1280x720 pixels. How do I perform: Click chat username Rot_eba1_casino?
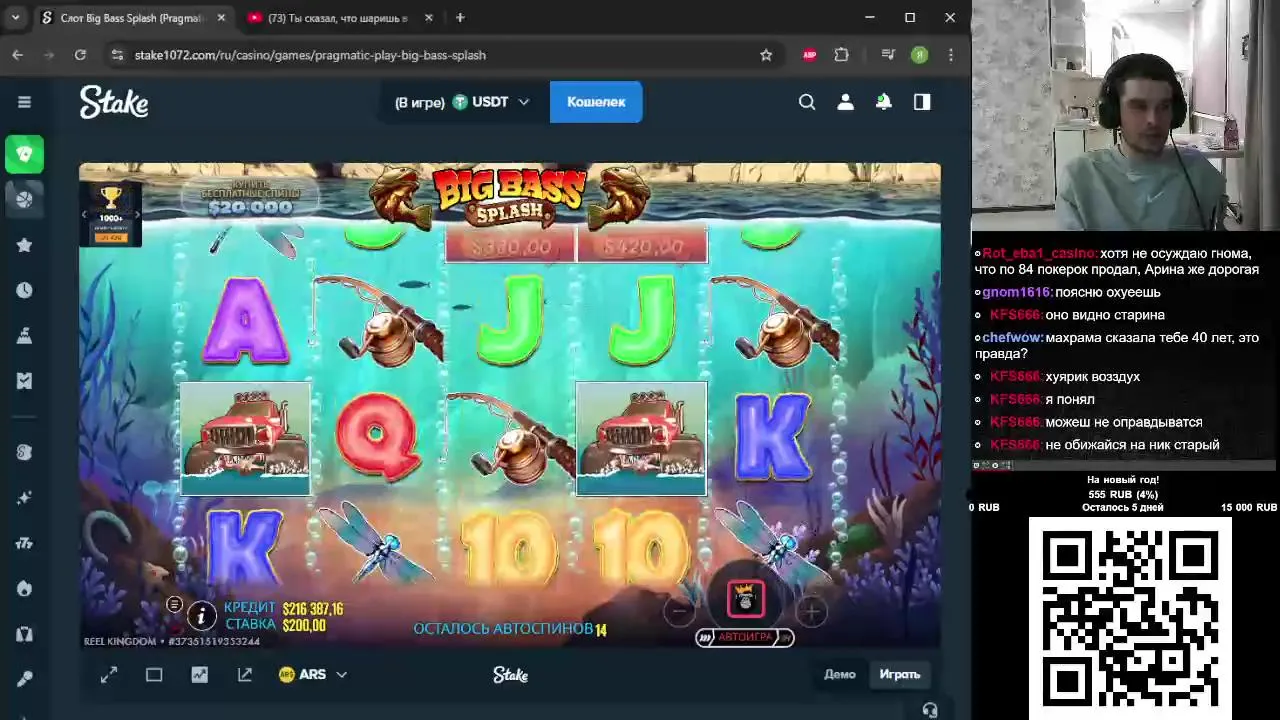1040,254
